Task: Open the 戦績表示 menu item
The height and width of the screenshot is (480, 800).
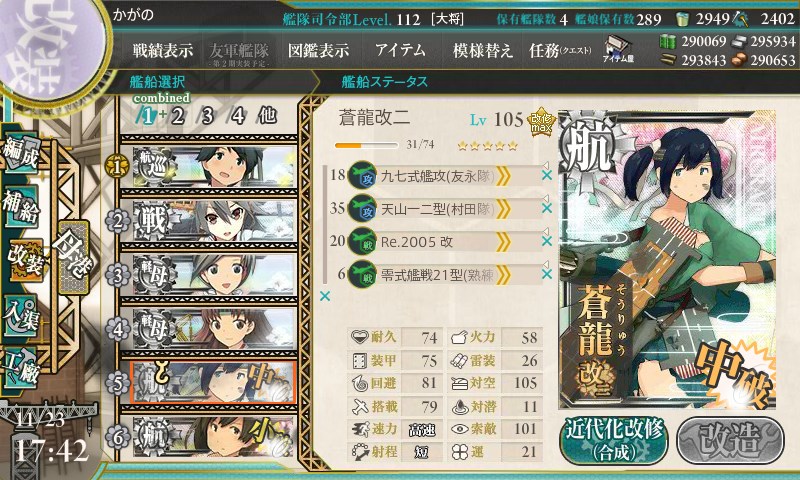Action: 162,50
